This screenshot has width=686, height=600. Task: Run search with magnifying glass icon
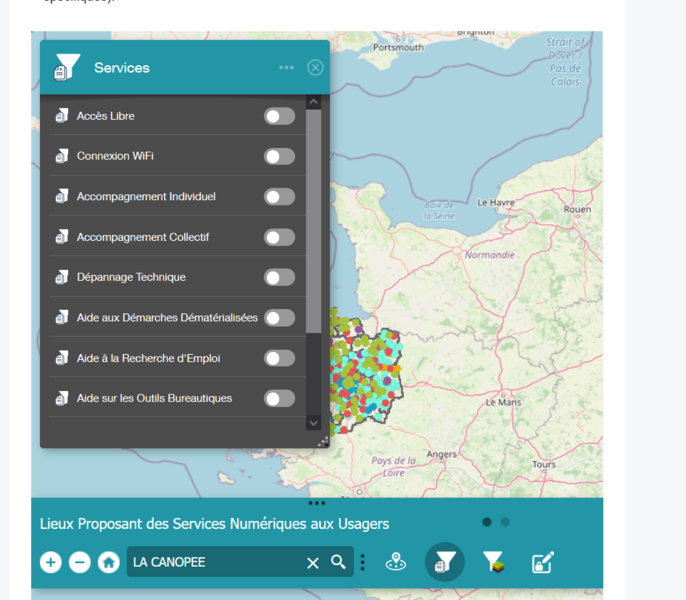point(338,561)
